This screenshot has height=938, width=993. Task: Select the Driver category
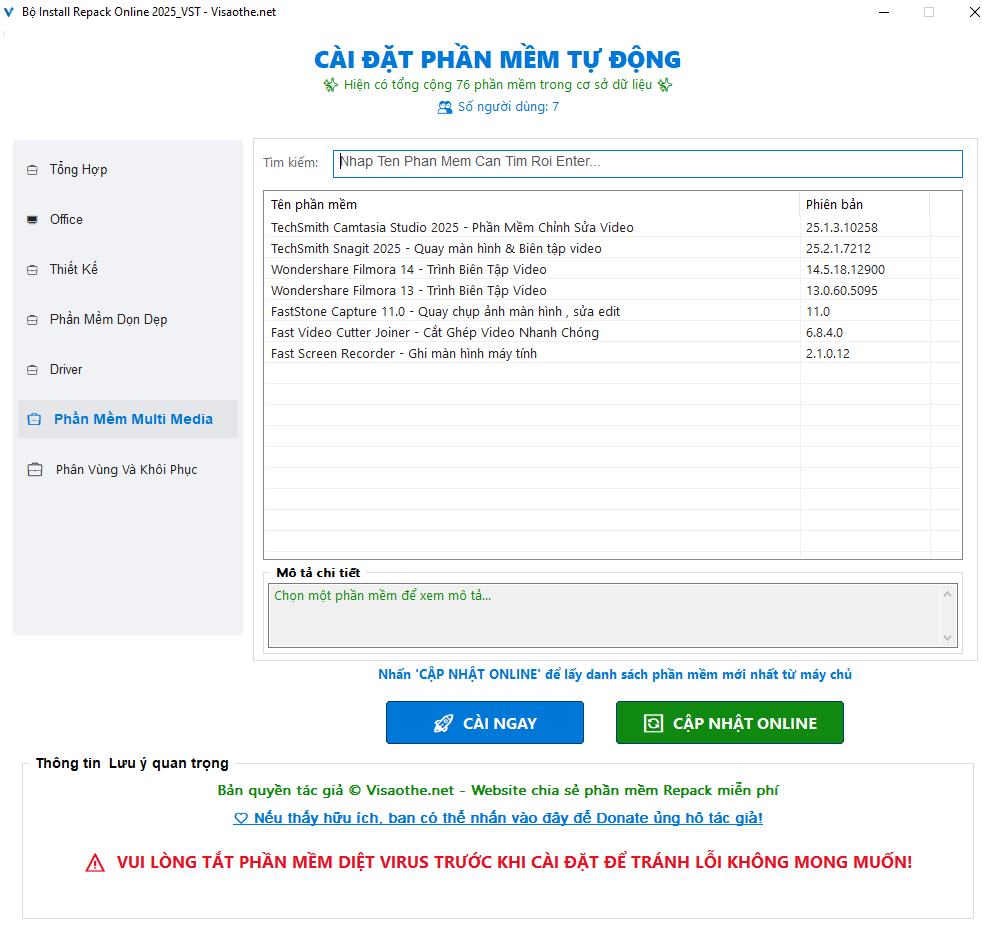128,370
